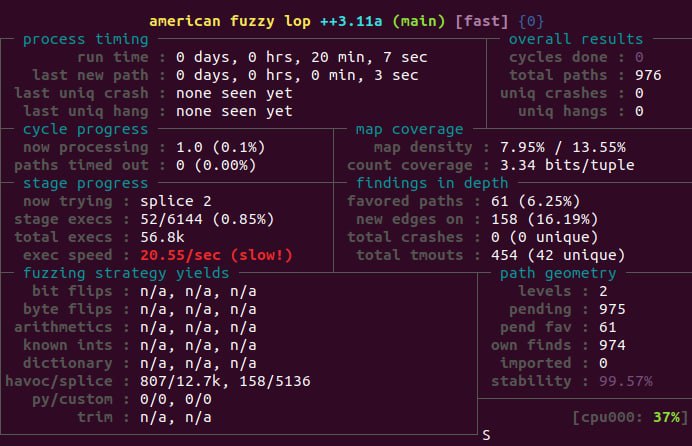The width and height of the screenshot is (692, 446).
Task: Click the red '20.55/sec (slow!)' exec speed
Action: point(216,255)
